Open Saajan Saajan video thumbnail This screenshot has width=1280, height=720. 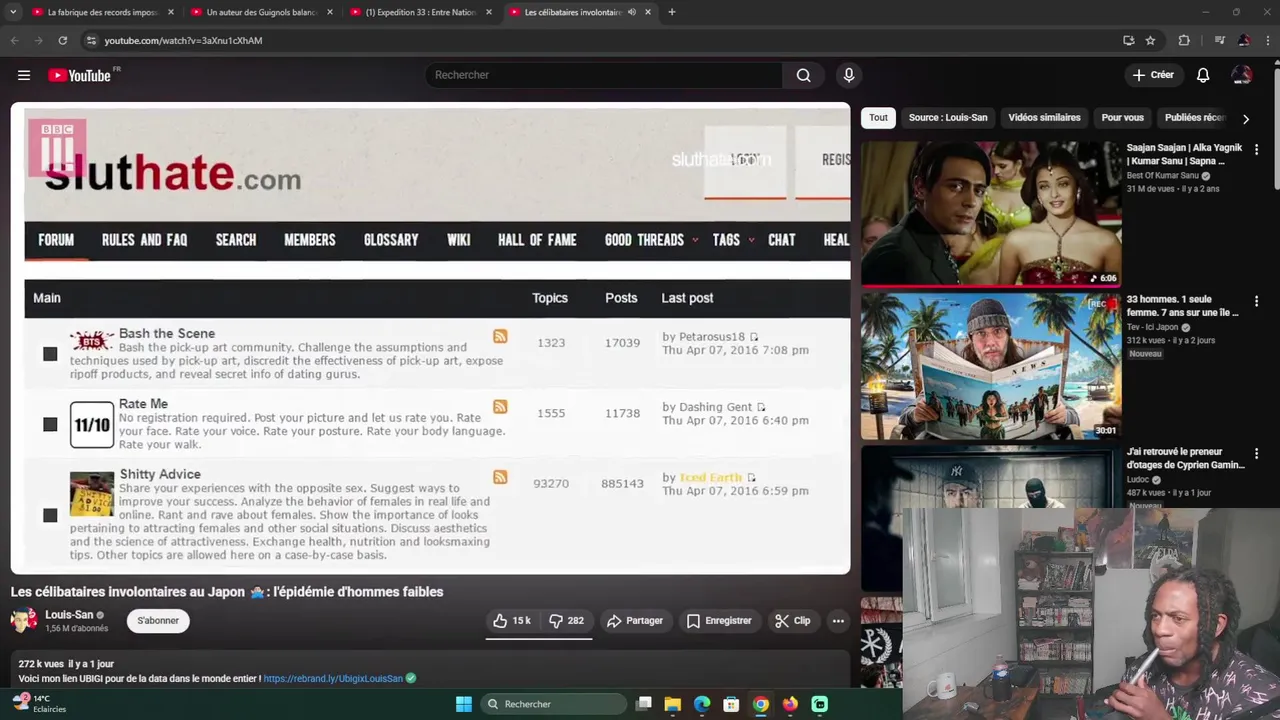point(991,213)
